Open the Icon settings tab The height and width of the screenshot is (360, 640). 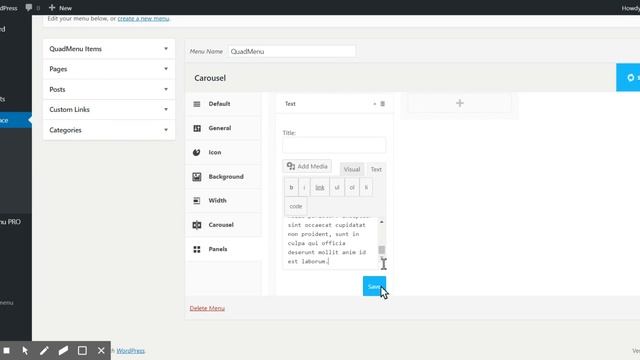point(224,152)
